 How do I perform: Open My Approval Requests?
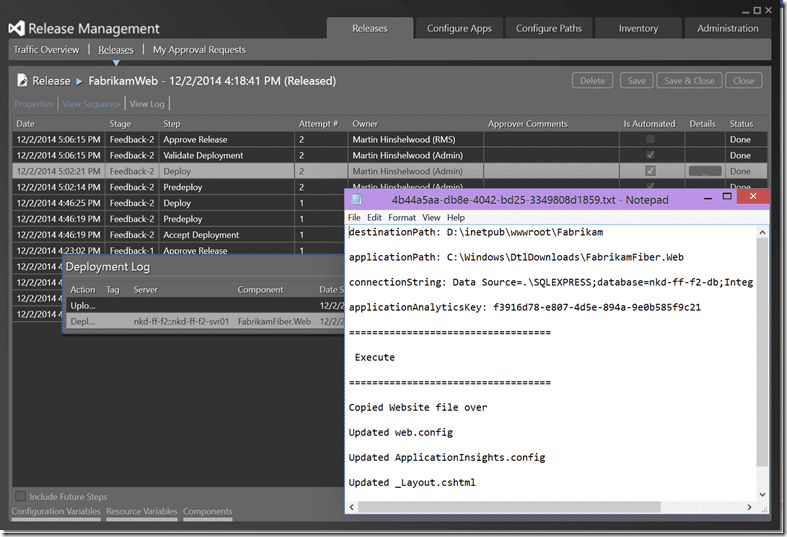pos(199,50)
